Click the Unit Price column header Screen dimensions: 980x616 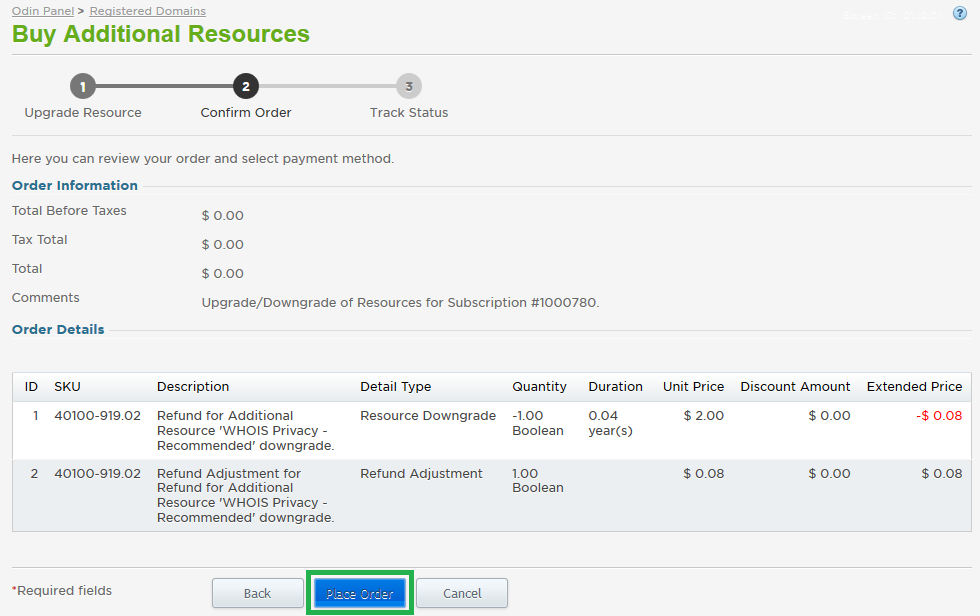pyautogui.click(x=693, y=387)
